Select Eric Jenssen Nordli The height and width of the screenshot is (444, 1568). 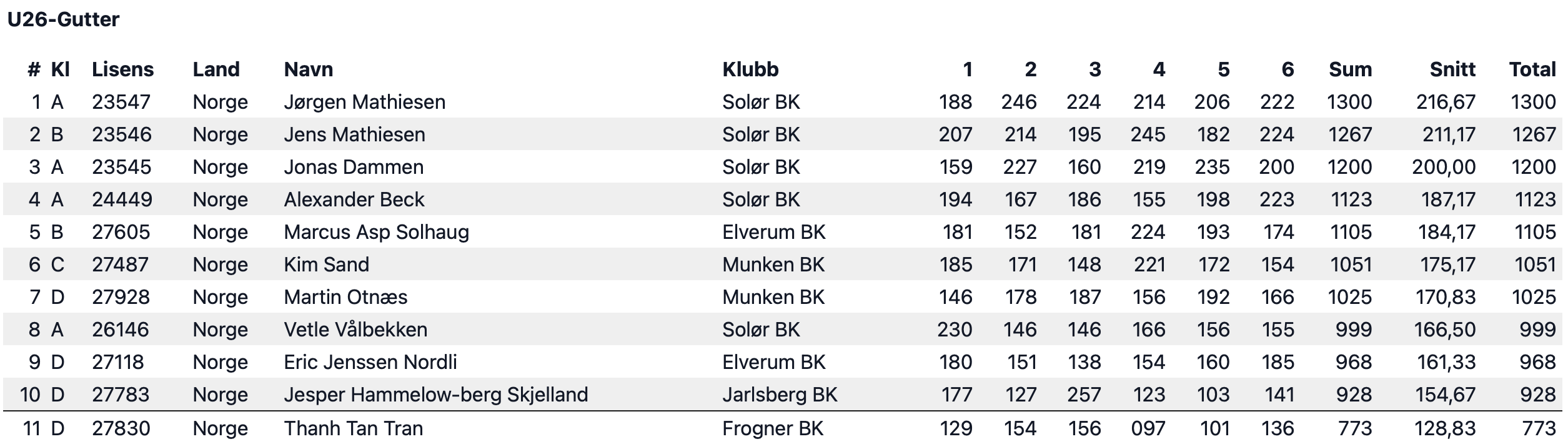pyautogui.click(x=370, y=362)
